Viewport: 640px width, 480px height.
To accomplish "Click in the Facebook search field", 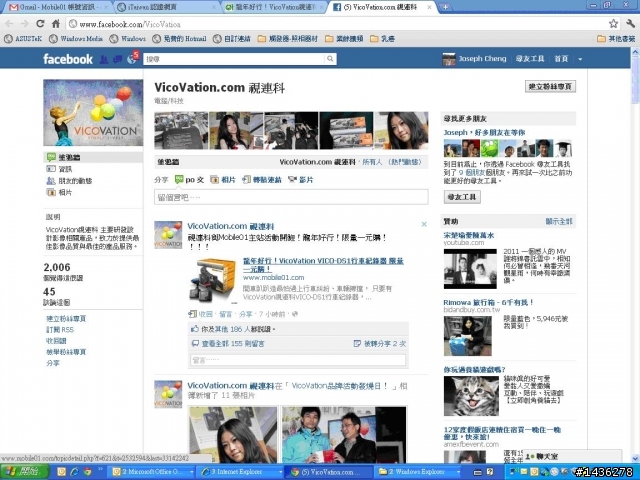I will point(235,59).
